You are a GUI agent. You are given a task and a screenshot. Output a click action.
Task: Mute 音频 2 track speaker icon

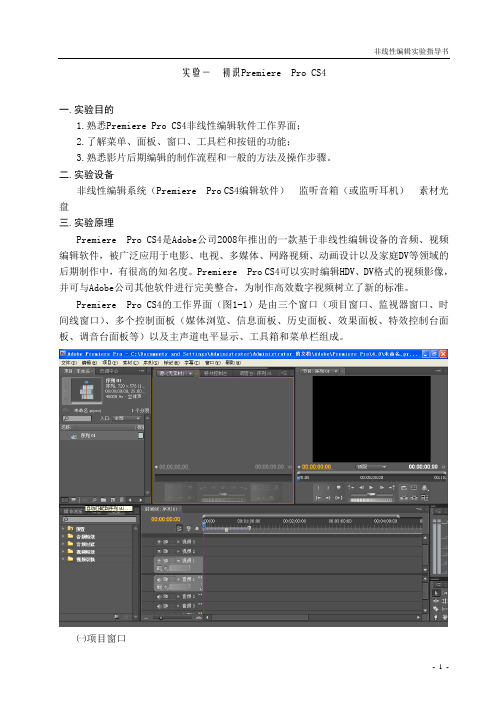coord(159,597)
